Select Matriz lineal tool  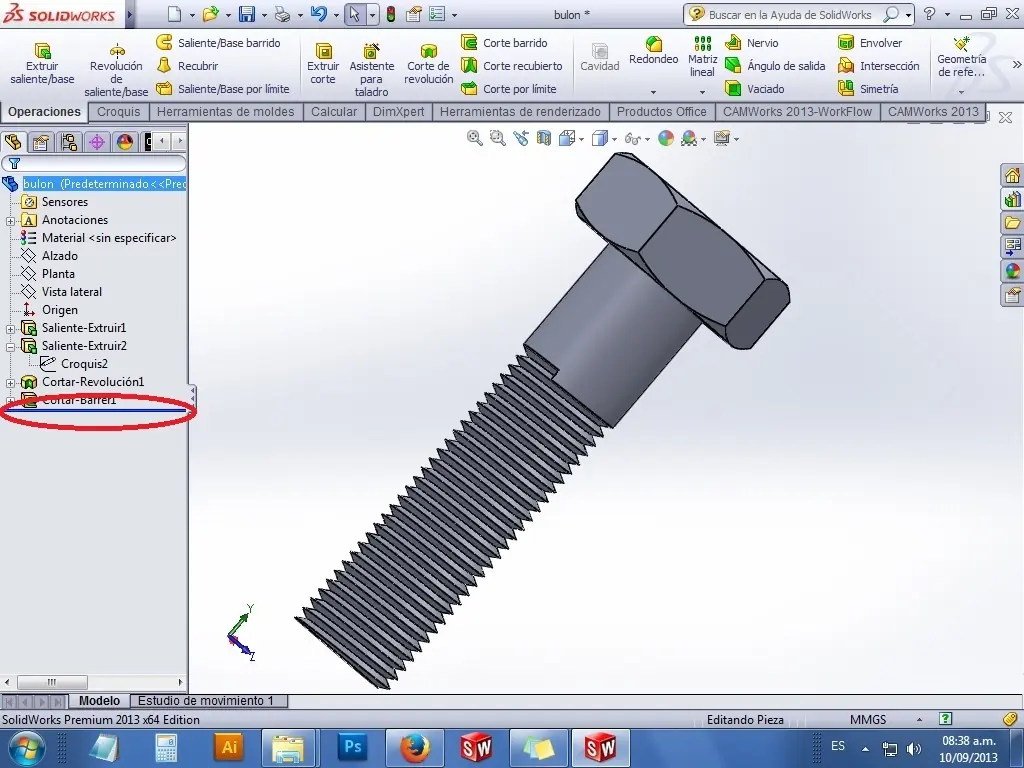click(703, 57)
